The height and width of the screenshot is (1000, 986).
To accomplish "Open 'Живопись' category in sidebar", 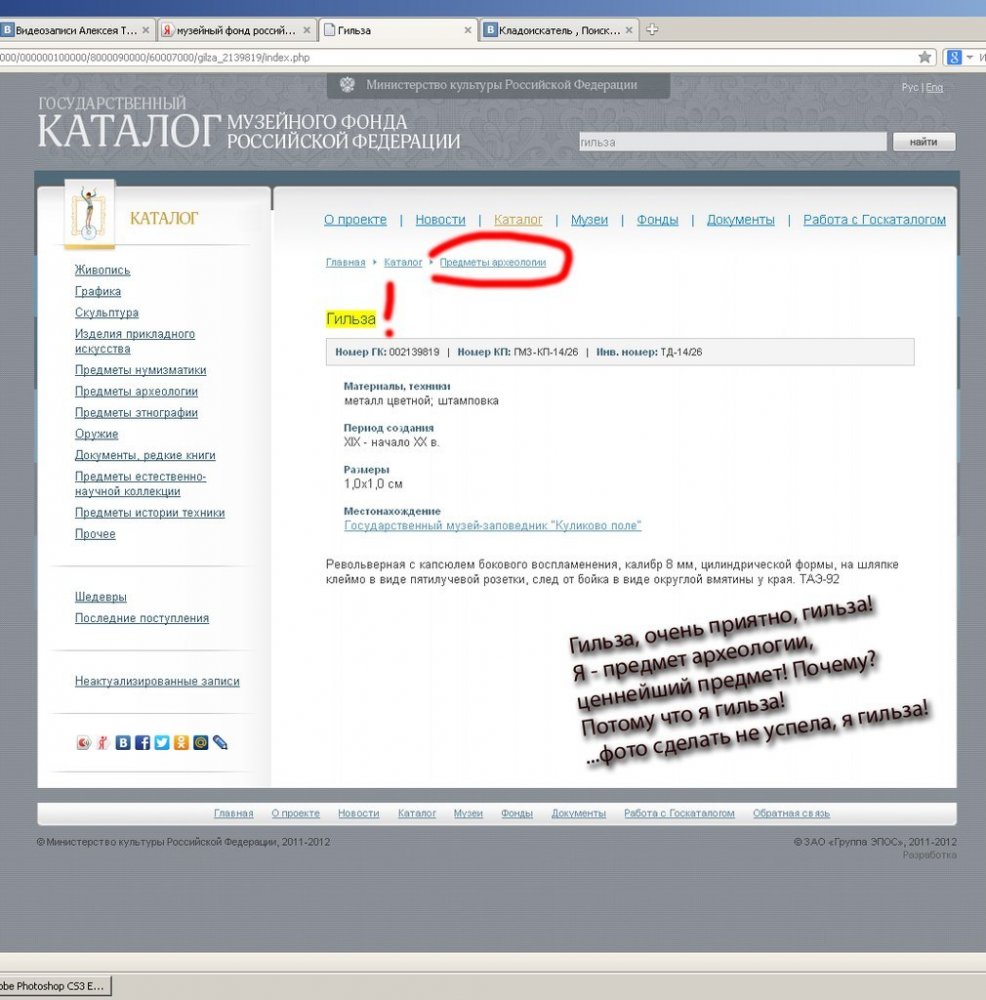I will coord(102,270).
